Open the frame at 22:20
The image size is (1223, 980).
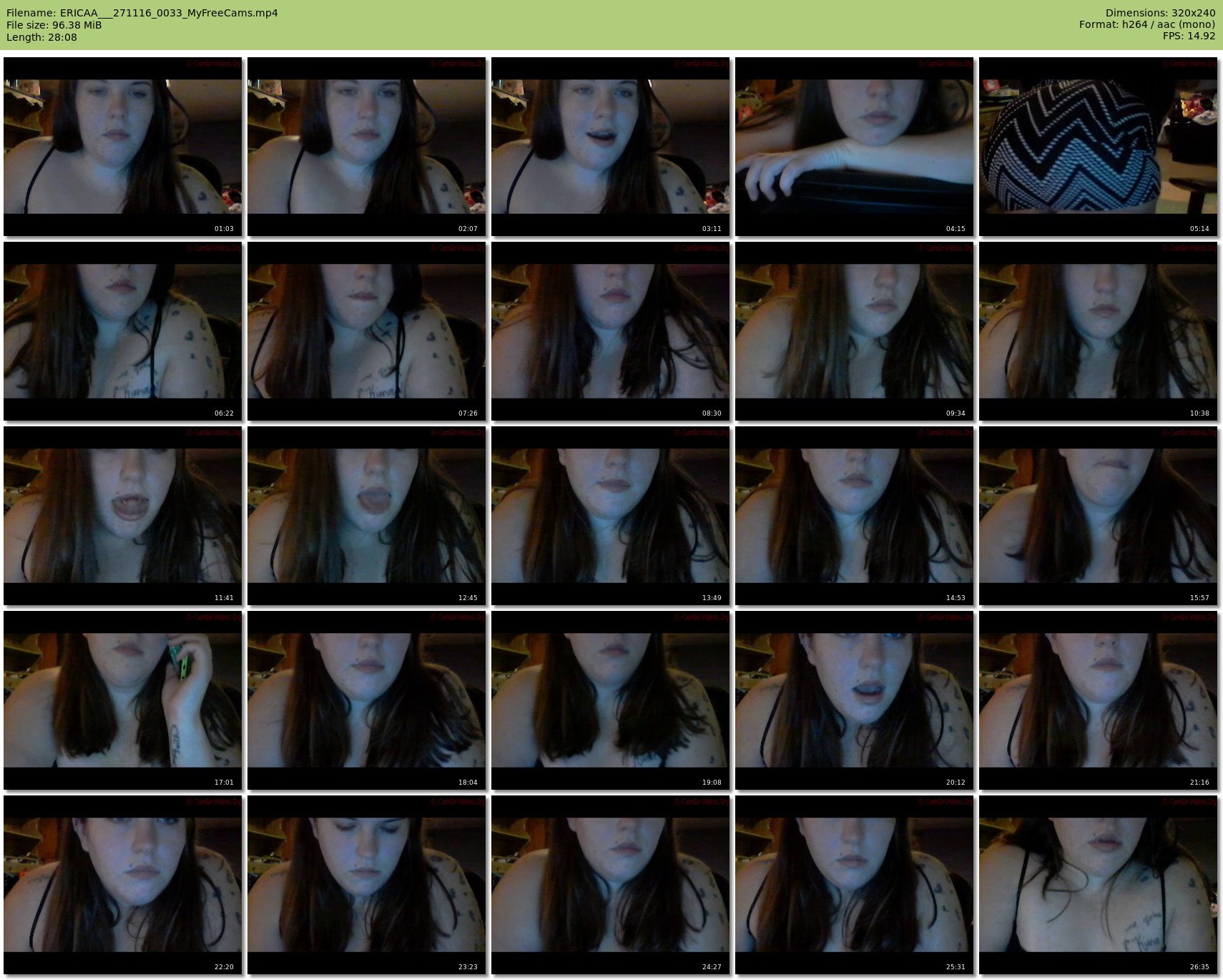(x=122, y=885)
